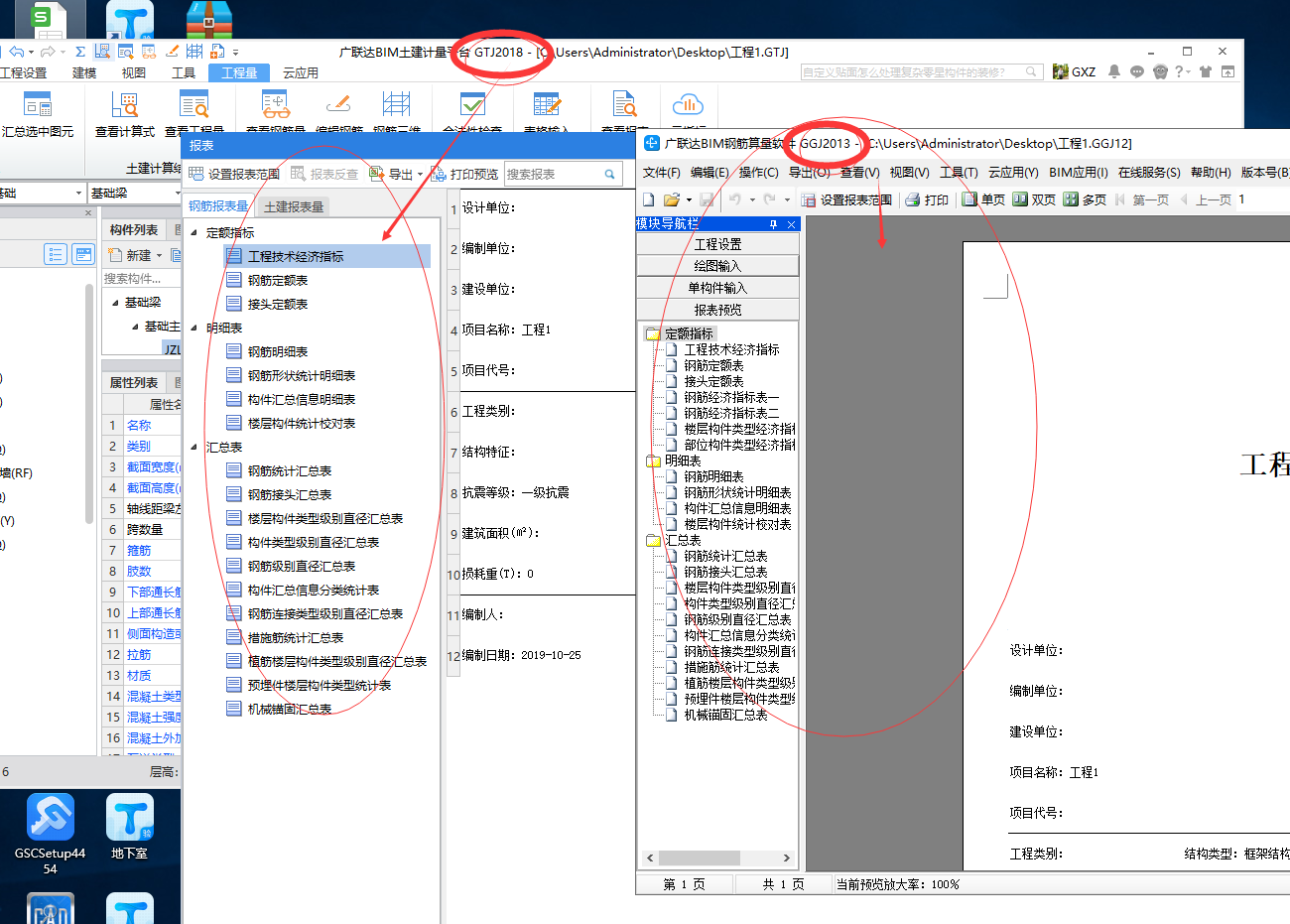
Task: Click the list view icon in GTJ2018 left panel
Action: [56, 255]
